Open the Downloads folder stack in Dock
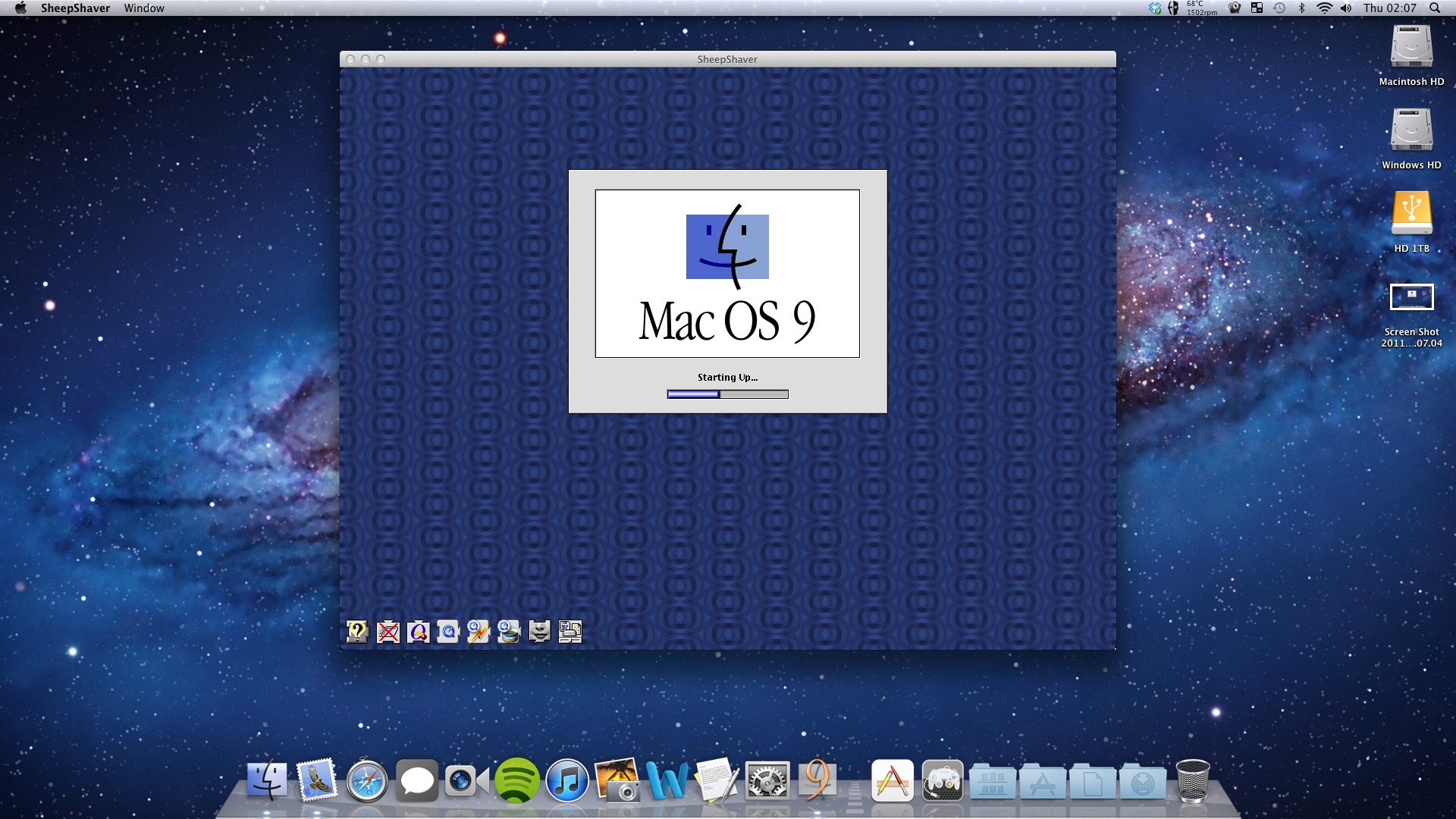This screenshot has width=1456, height=819. [1143, 781]
